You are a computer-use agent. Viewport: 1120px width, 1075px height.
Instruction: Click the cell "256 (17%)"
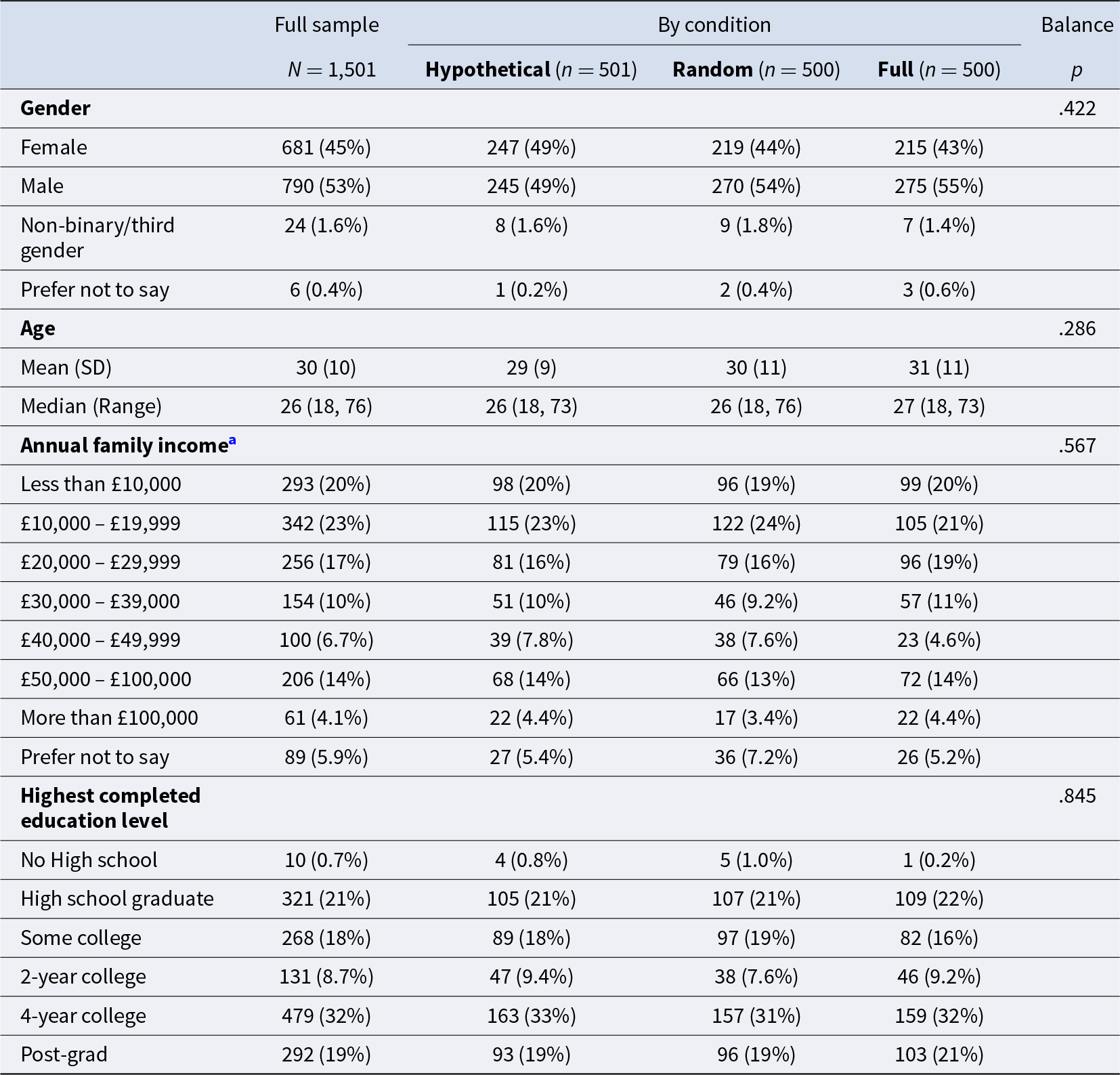326,562
